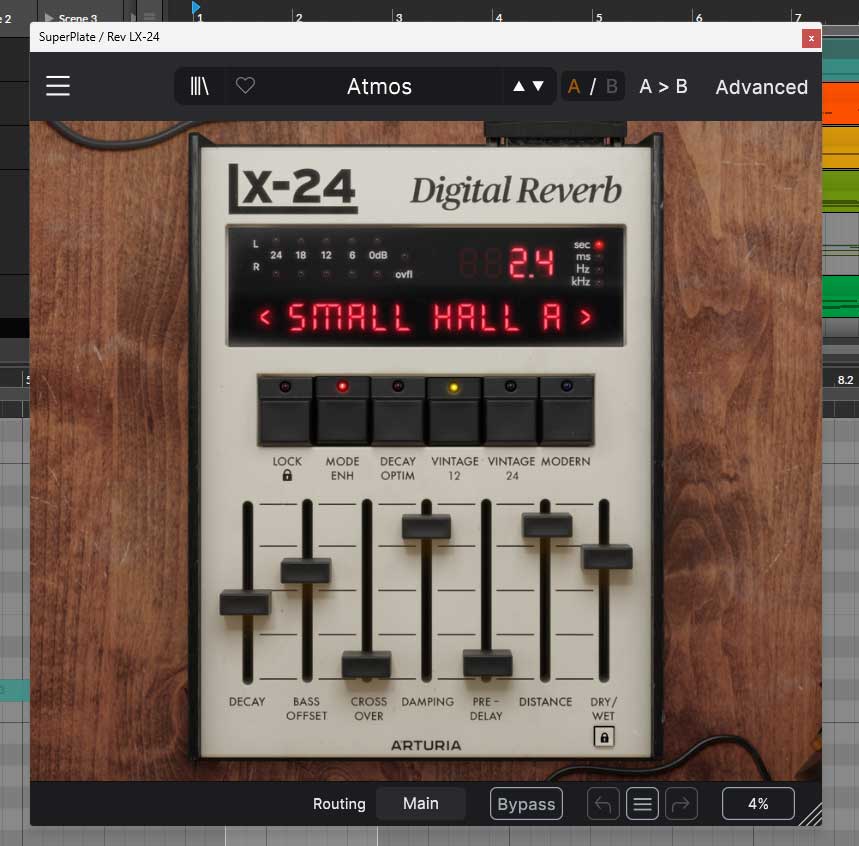Click the blue playhead marker in DAW timeline
Viewport: 859px width, 846px height.
tap(196, 7)
